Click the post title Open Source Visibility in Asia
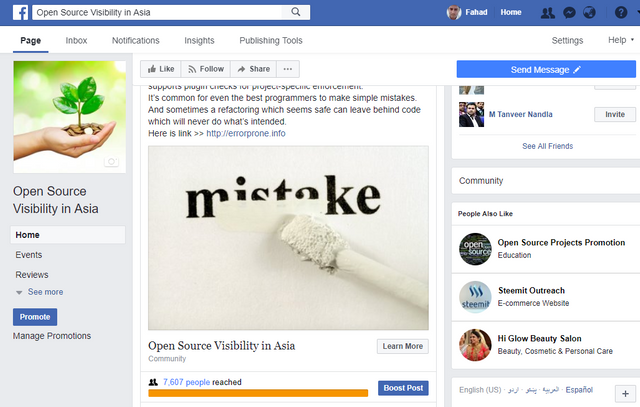This screenshot has width=640, height=407. (221, 346)
